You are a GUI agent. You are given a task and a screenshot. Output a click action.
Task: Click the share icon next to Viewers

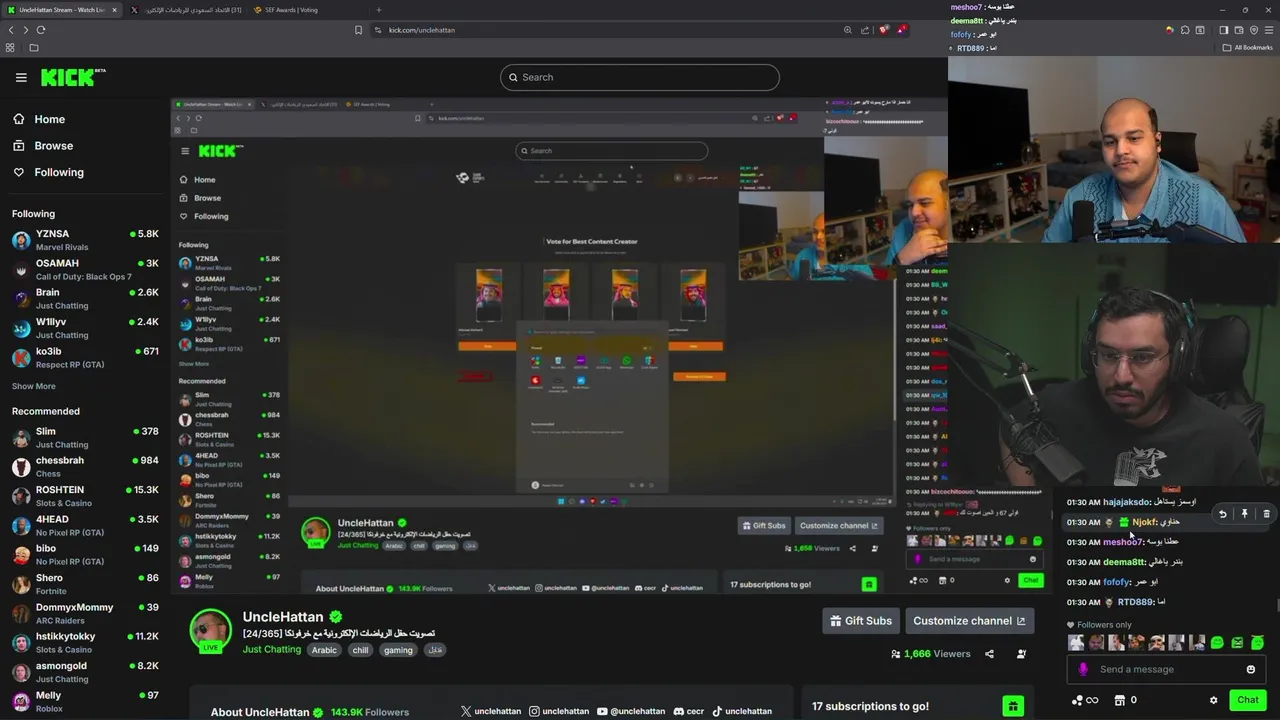click(x=989, y=654)
